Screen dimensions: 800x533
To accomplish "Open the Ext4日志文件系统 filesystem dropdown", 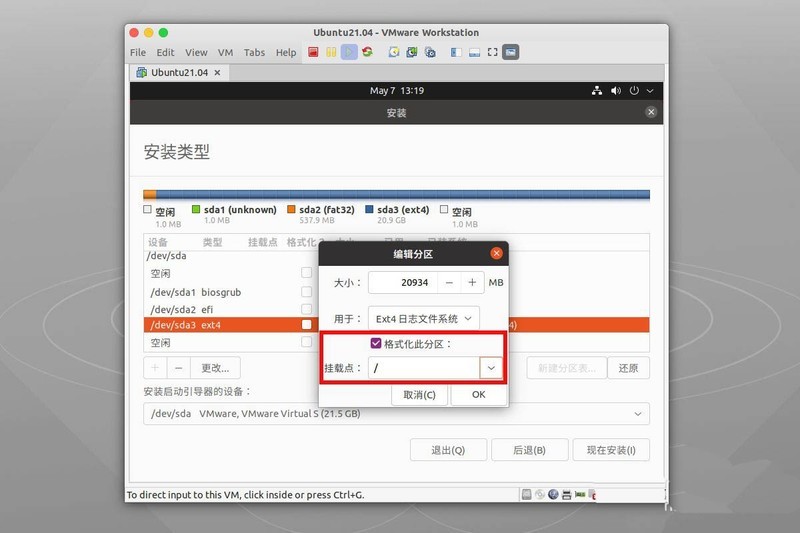I will pyautogui.click(x=423, y=318).
